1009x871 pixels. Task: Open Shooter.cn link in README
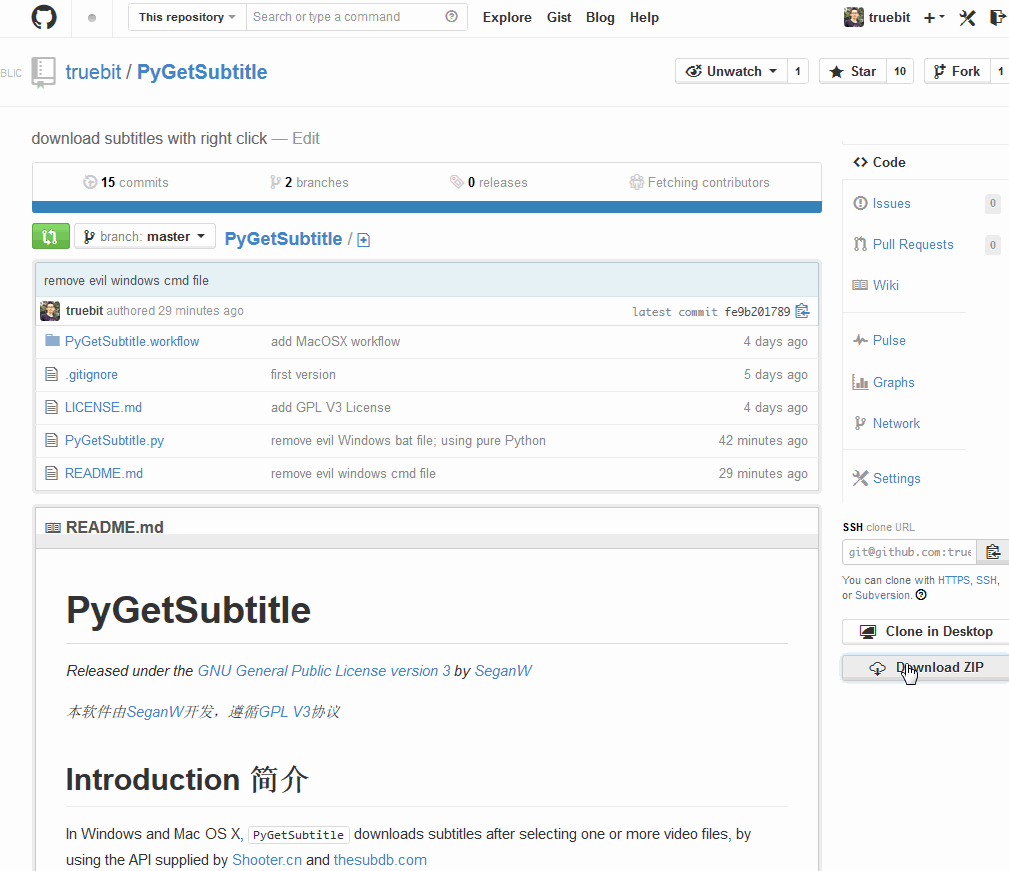pos(267,860)
